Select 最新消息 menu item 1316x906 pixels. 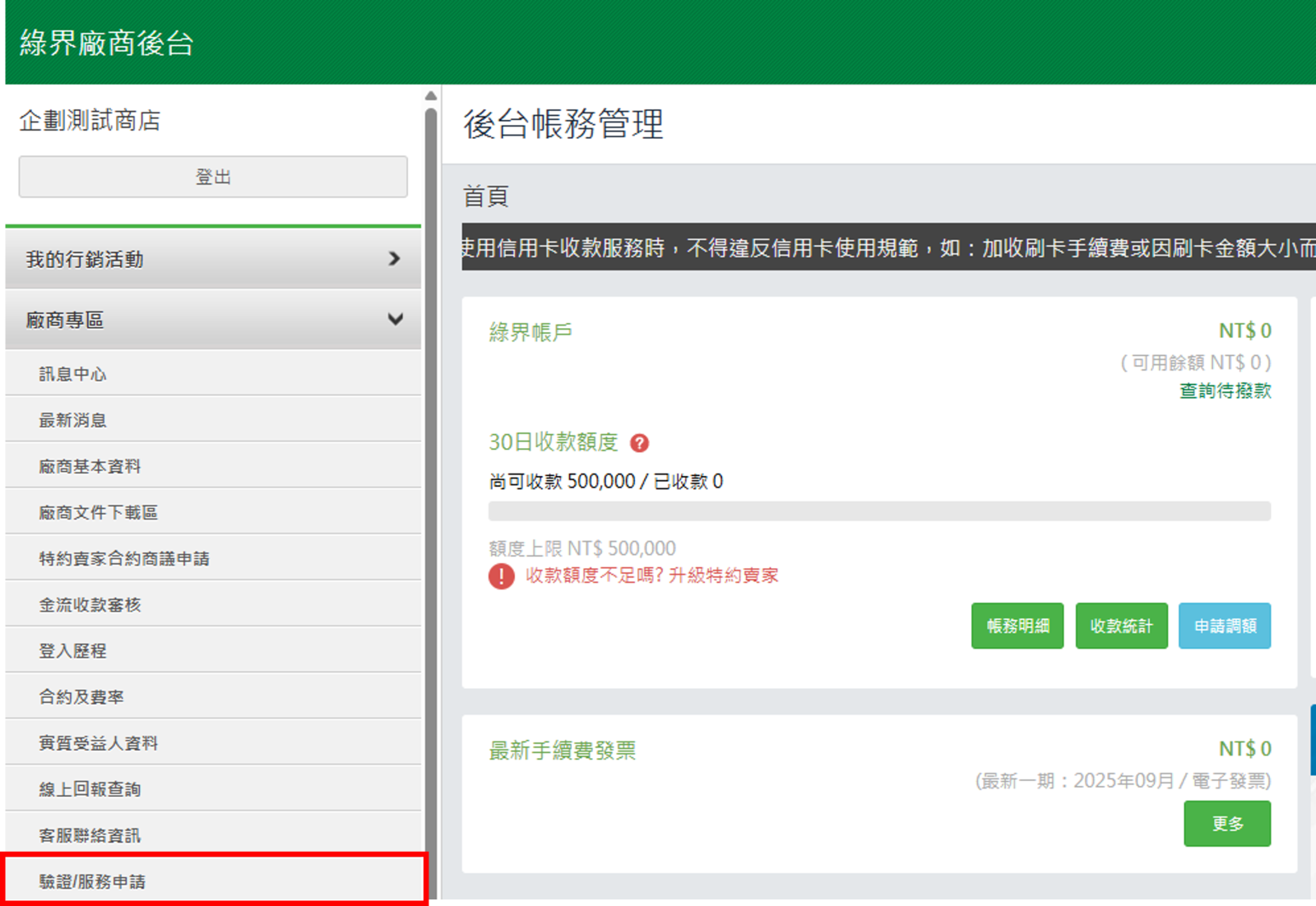73,420
